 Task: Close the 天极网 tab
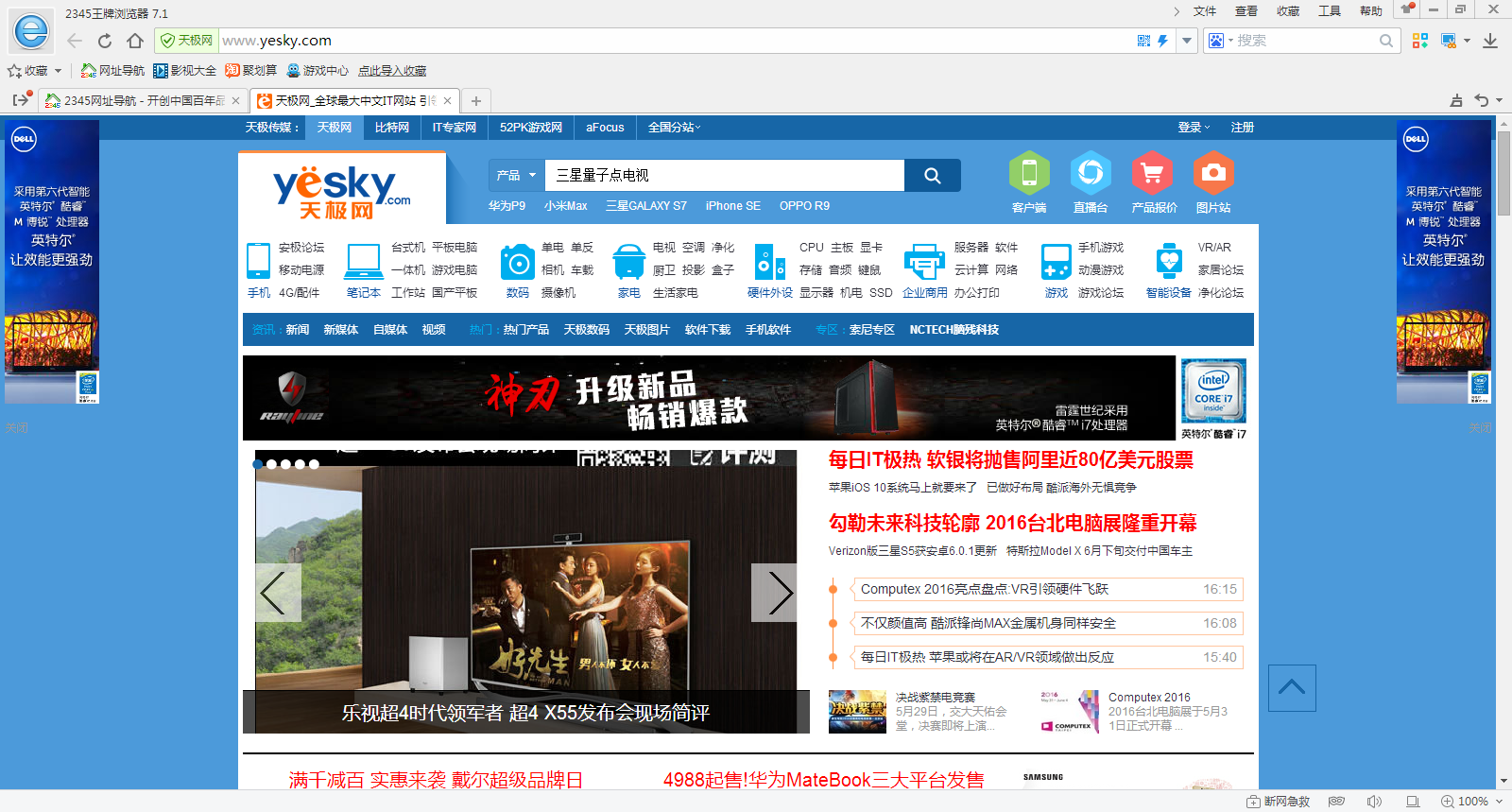447,100
